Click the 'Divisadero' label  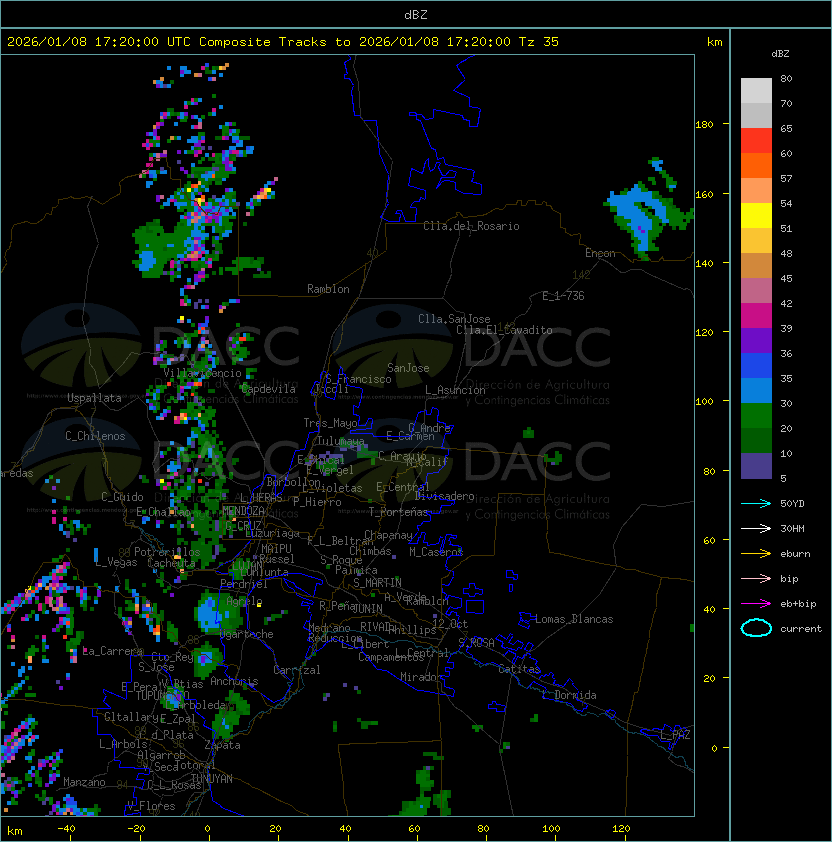point(444,496)
